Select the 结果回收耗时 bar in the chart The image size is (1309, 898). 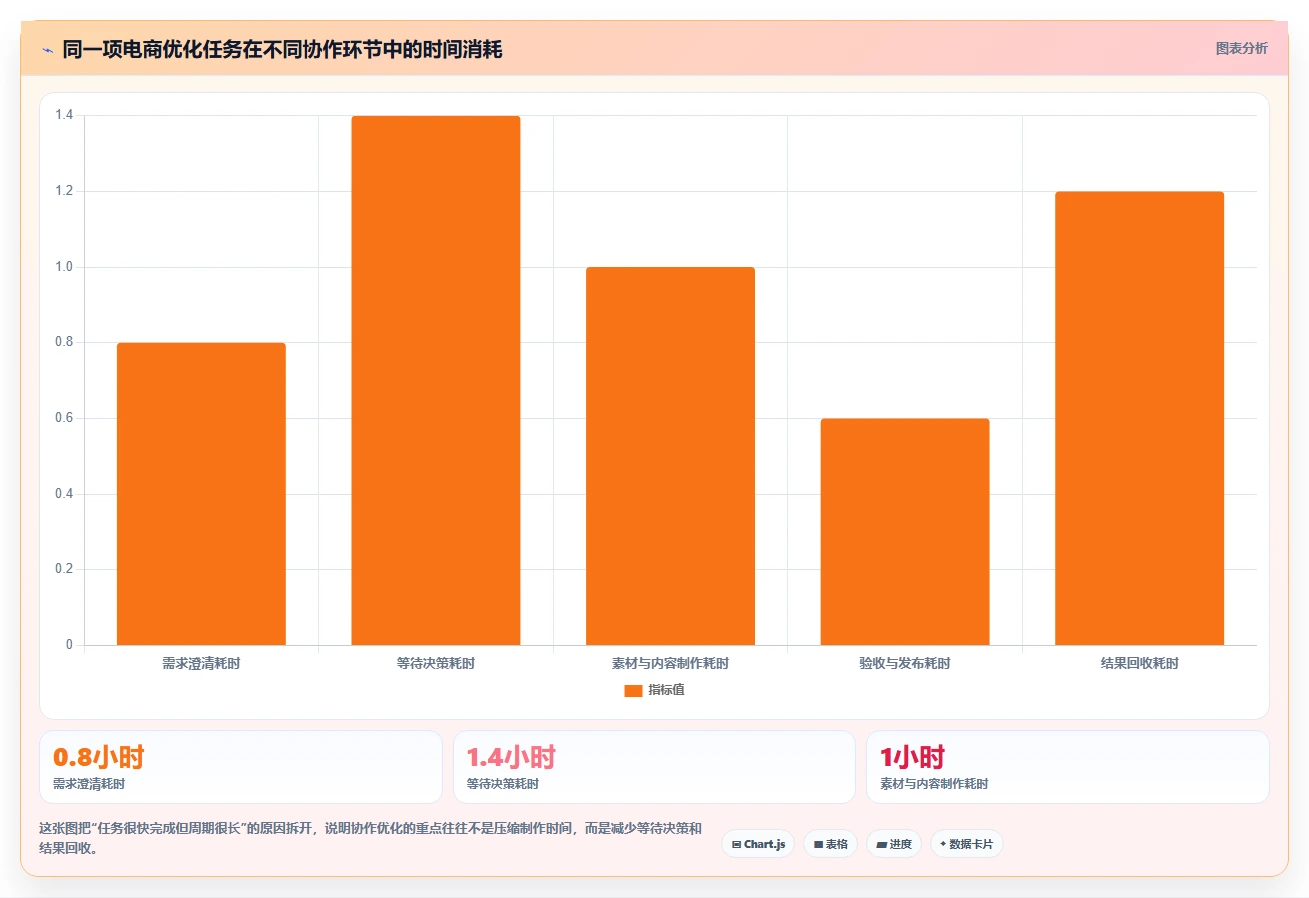[x=1139, y=418]
